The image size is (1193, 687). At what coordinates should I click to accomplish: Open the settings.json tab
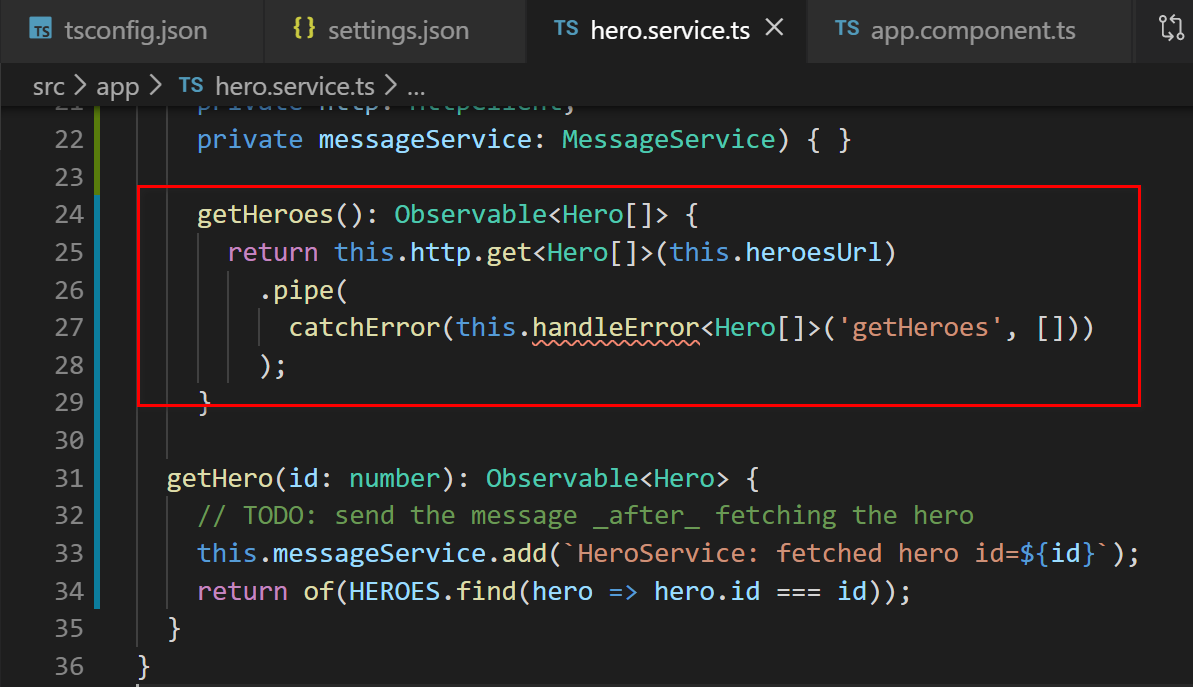point(398,30)
